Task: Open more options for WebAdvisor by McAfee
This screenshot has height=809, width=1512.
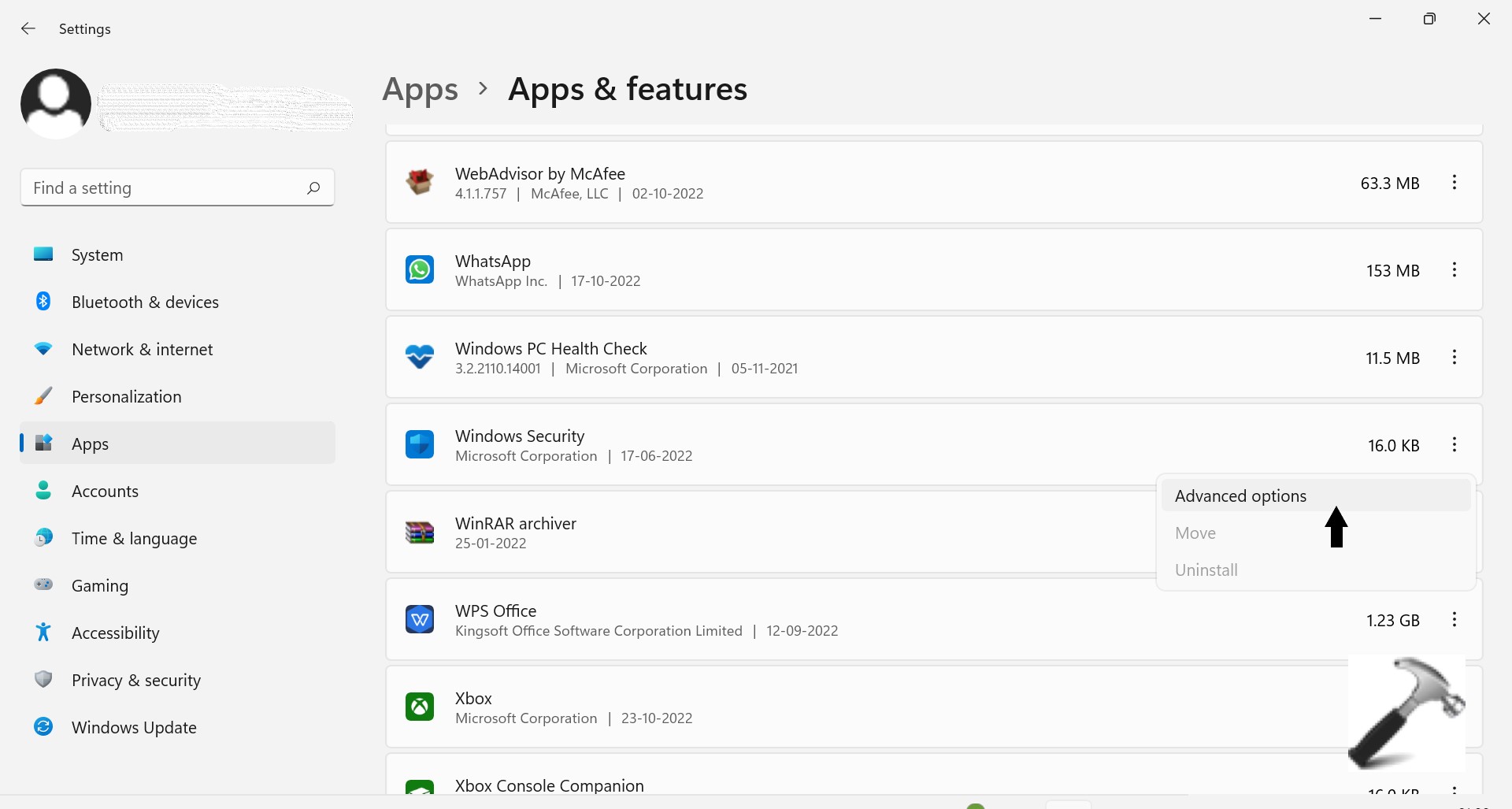Action: click(x=1454, y=183)
